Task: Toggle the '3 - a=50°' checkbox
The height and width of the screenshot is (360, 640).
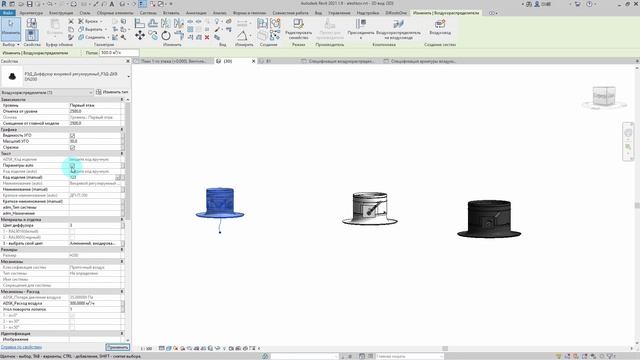Action: pyautogui.click(x=72, y=327)
